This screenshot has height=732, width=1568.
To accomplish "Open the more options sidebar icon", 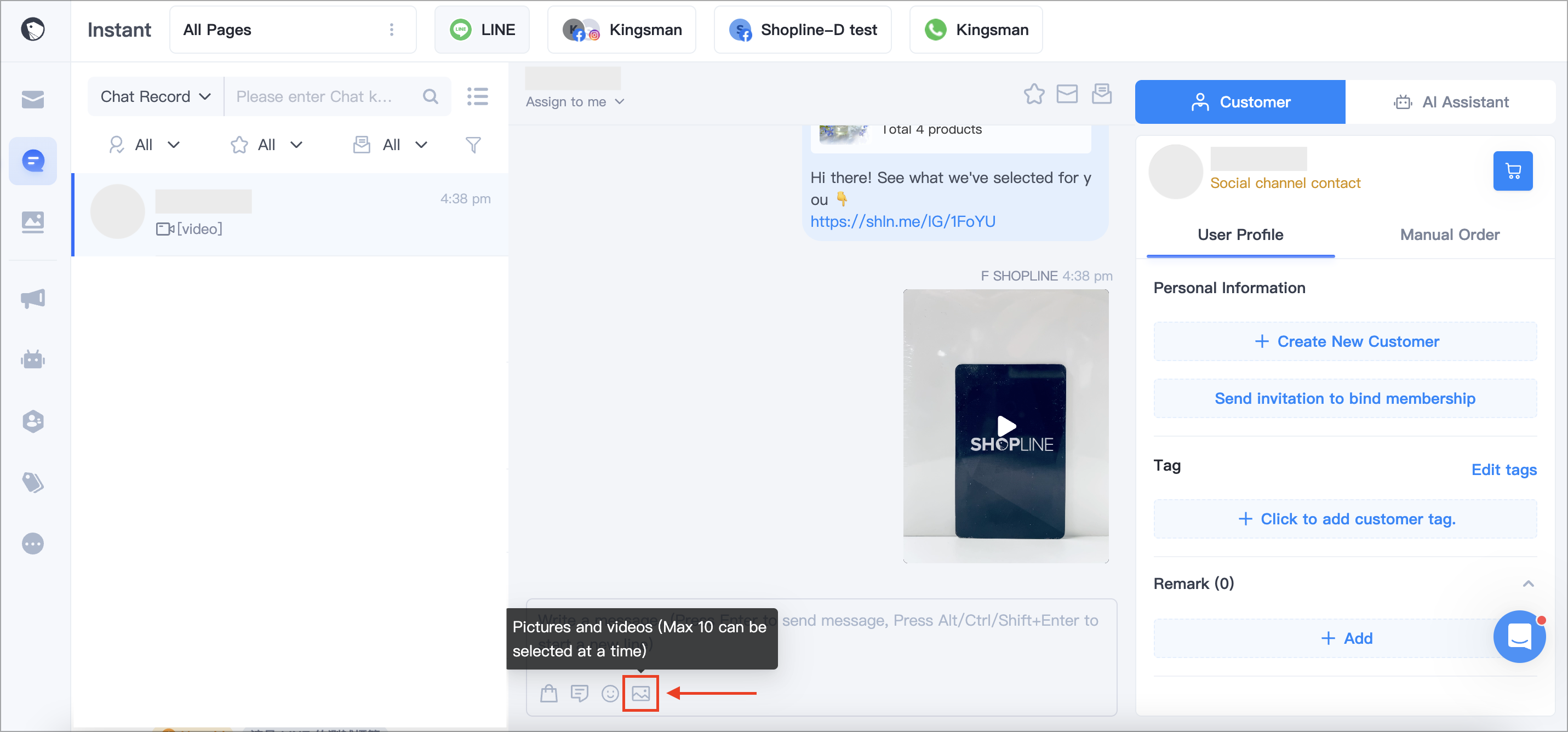I will 33,543.
